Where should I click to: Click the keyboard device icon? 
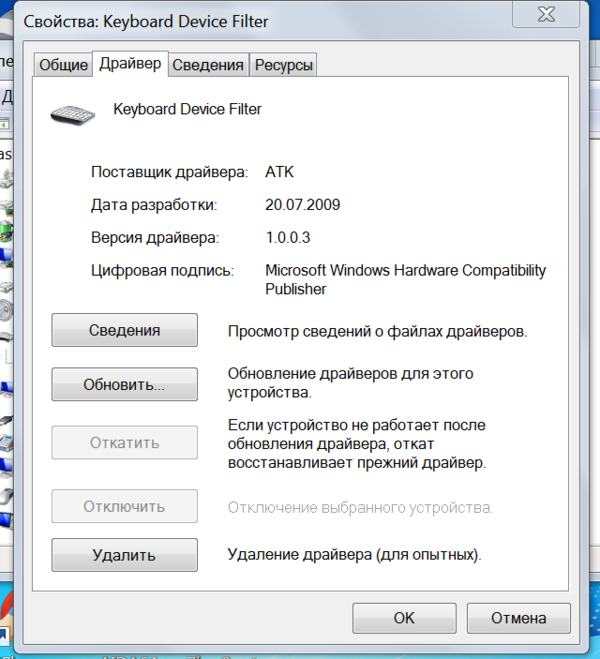point(73,114)
